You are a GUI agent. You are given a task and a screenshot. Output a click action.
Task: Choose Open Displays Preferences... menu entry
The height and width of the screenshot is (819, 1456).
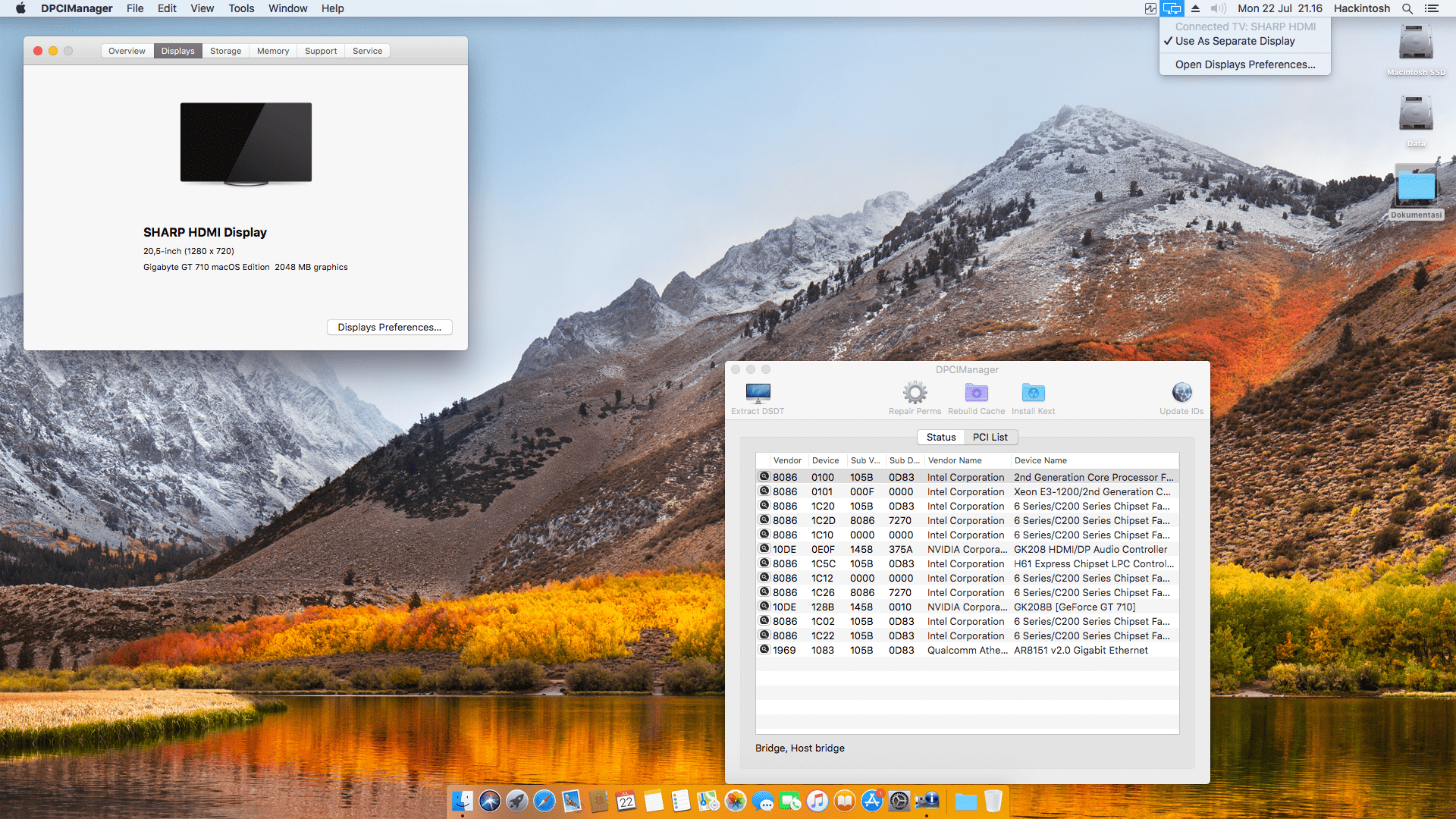1244,64
